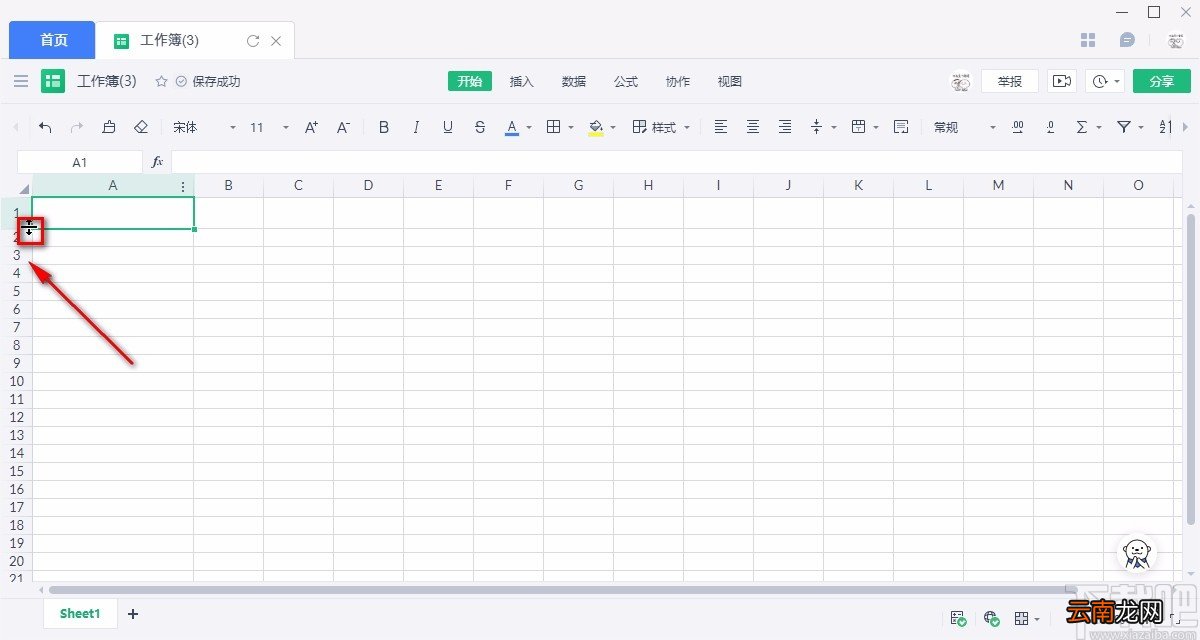Click the filter funnel icon
The height and width of the screenshot is (640, 1200).
tap(1123, 127)
